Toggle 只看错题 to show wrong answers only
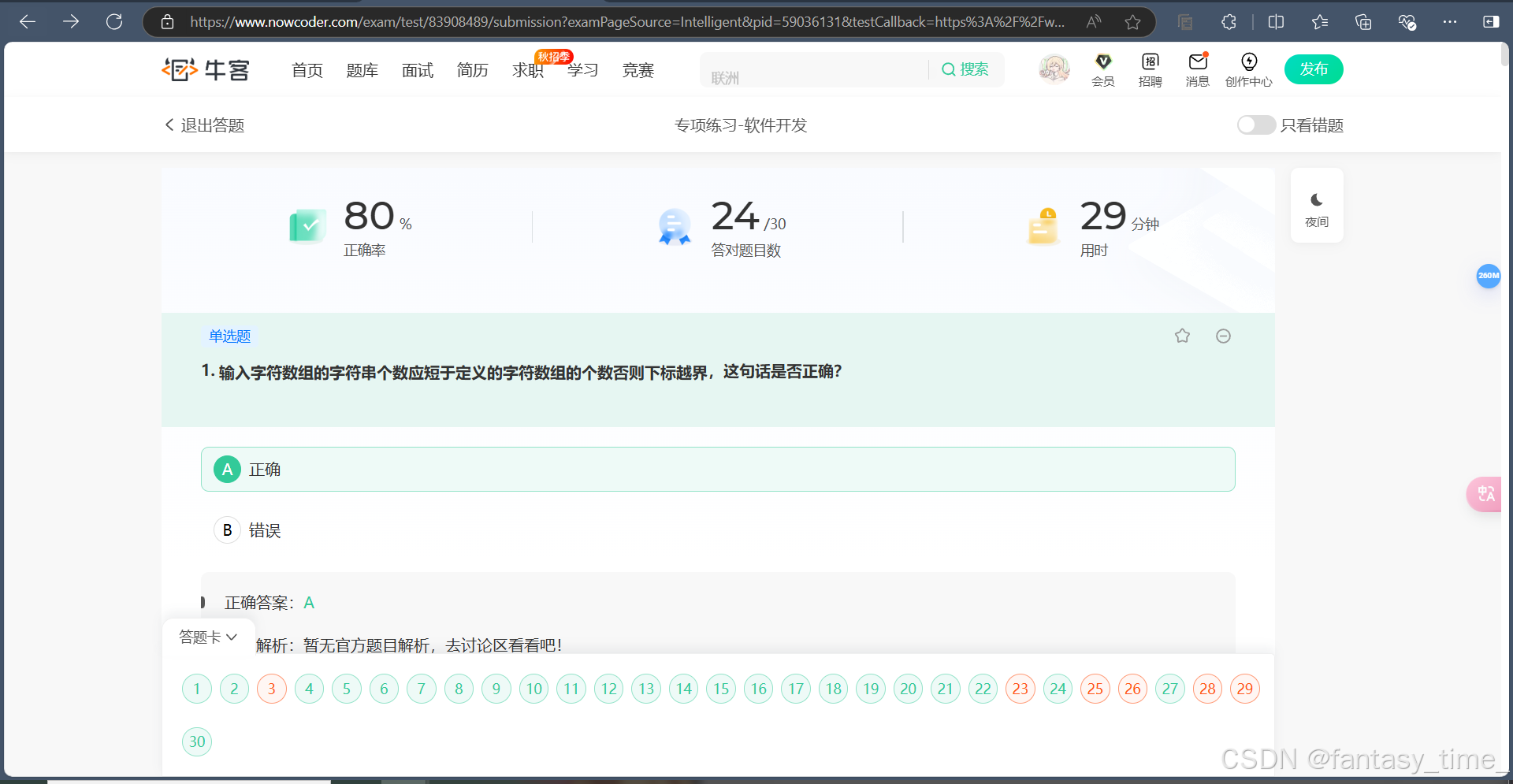 1255,124
